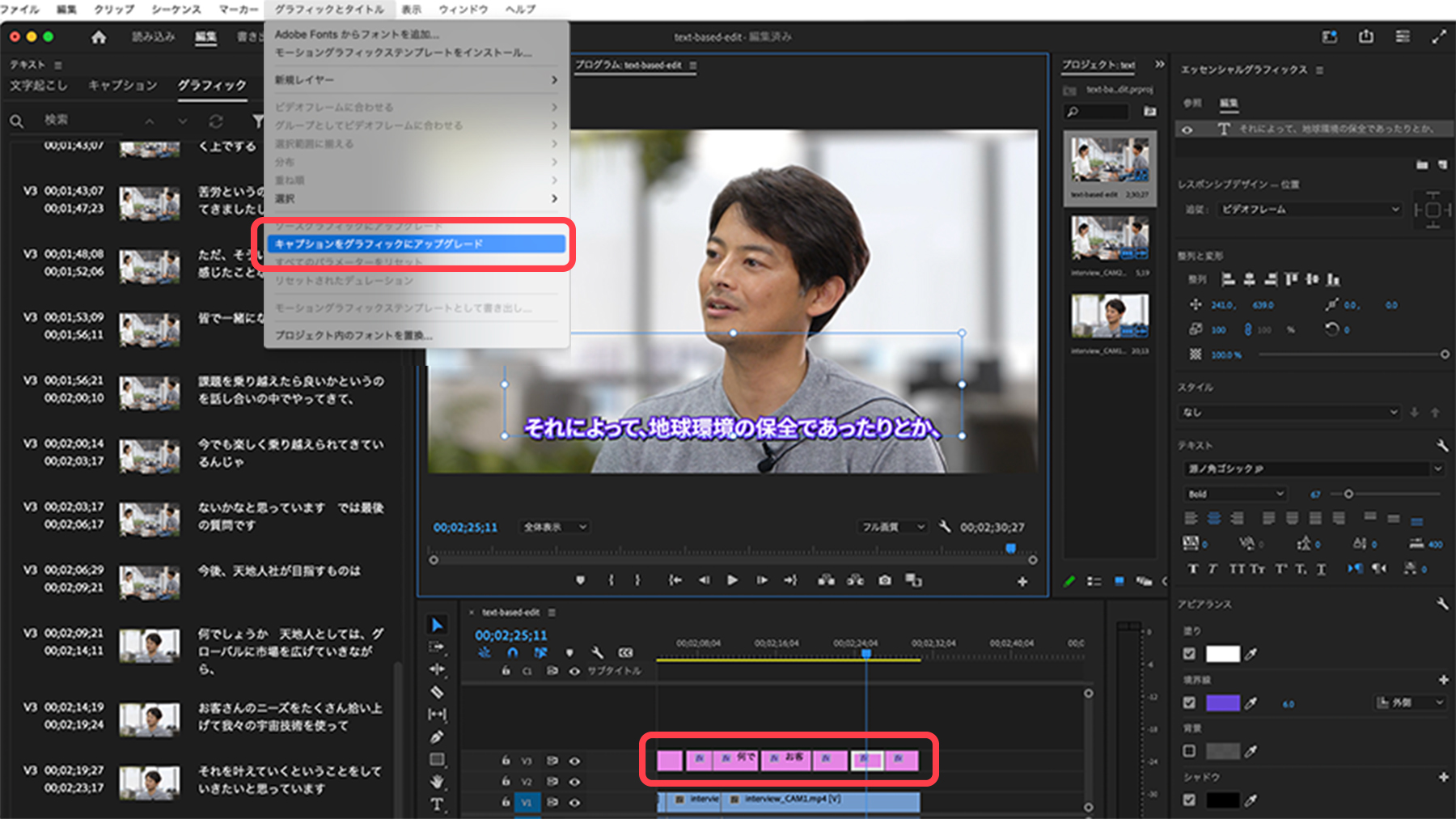Expand the 選択 submenu
The width and height of the screenshot is (1456, 819).
[x=417, y=198]
